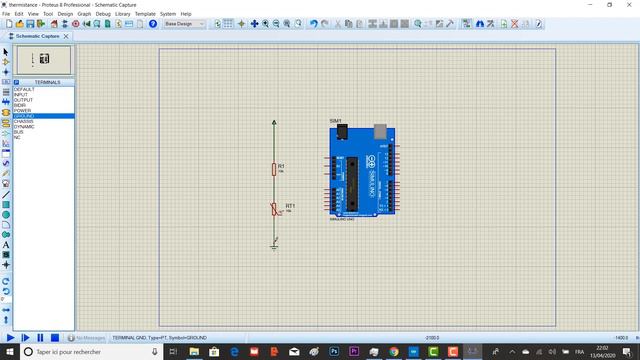The height and width of the screenshot is (360, 640).
Task: Open File Explorer from the taskbar
Action: [194, 351]
